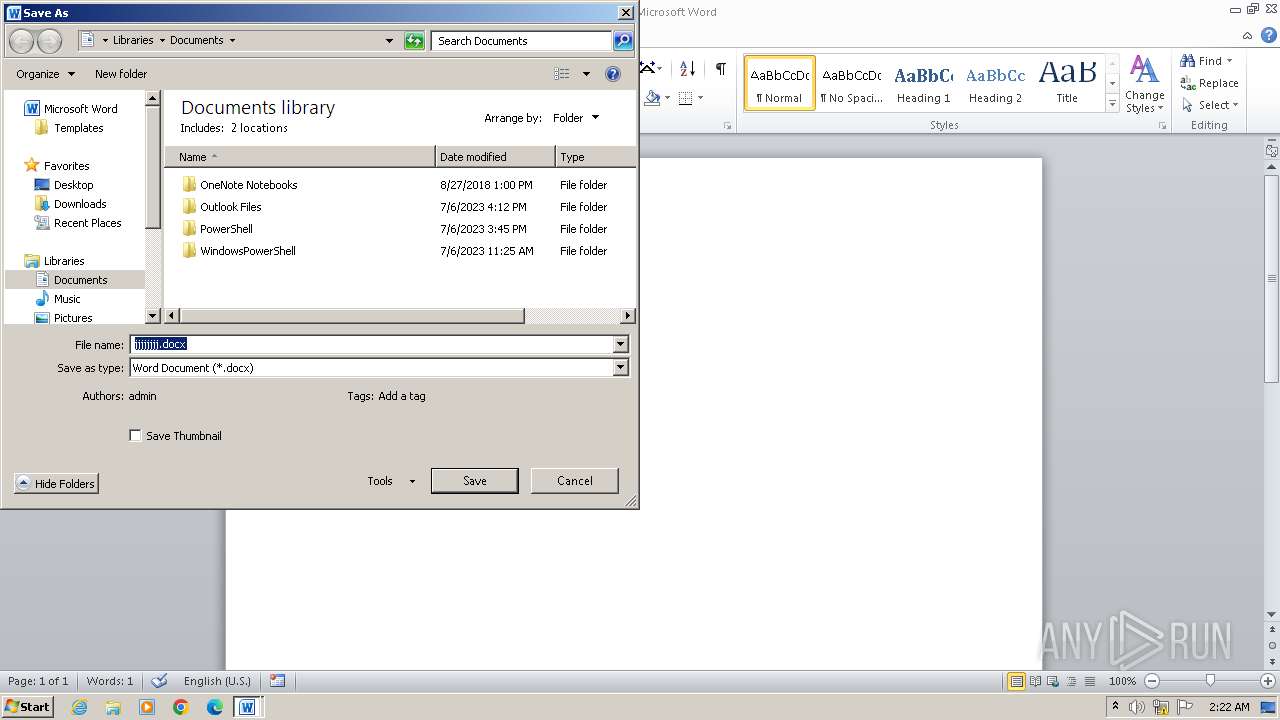This screenshot has height=720, width=1280.
Task: Click the Shading paint bucket icon
Action: point(652,98)
